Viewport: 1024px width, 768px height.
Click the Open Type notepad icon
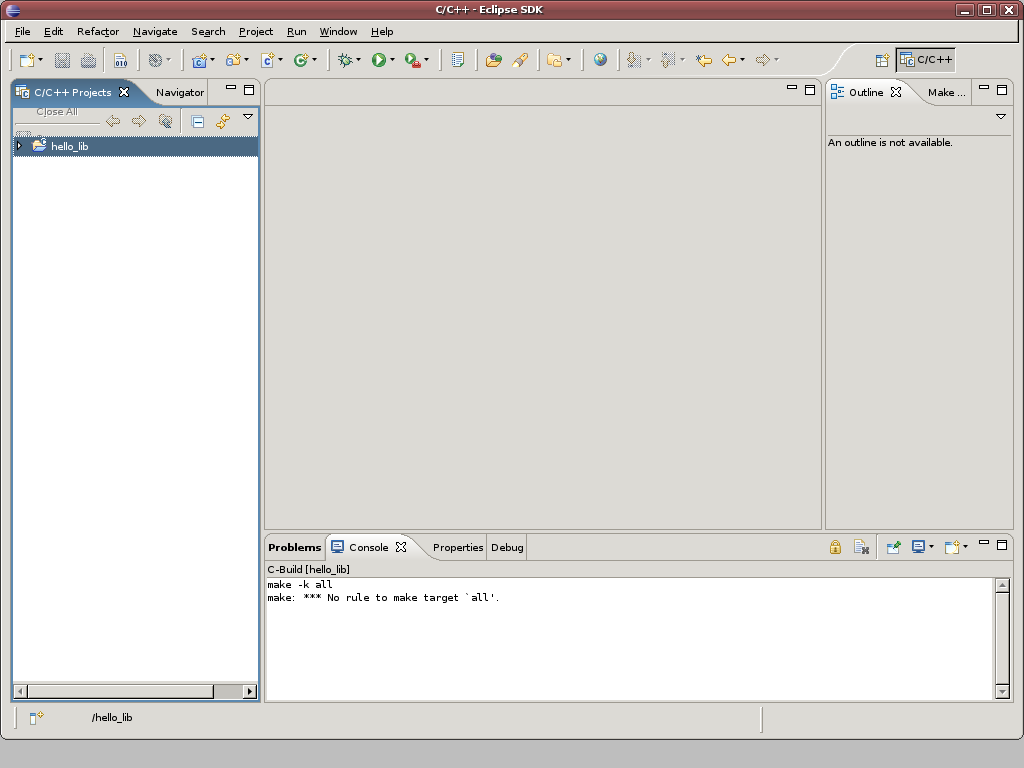(x=458, y=60)
